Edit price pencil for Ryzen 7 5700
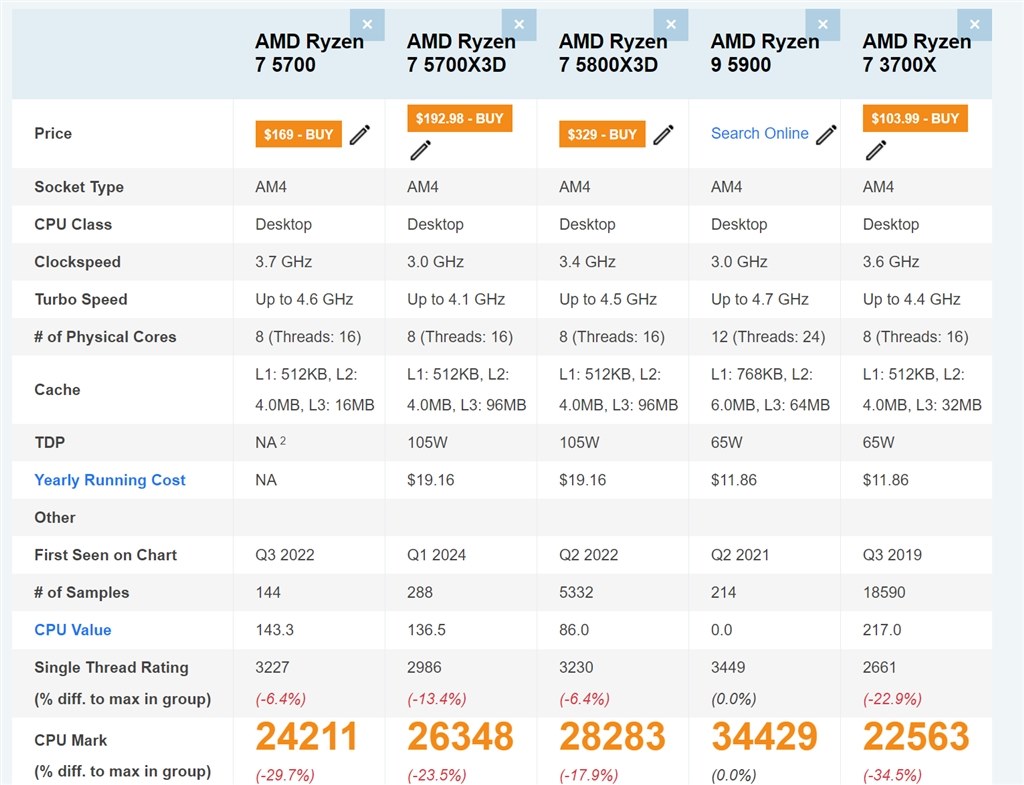This screenshot has width=1024, height=785. [360, 135]
